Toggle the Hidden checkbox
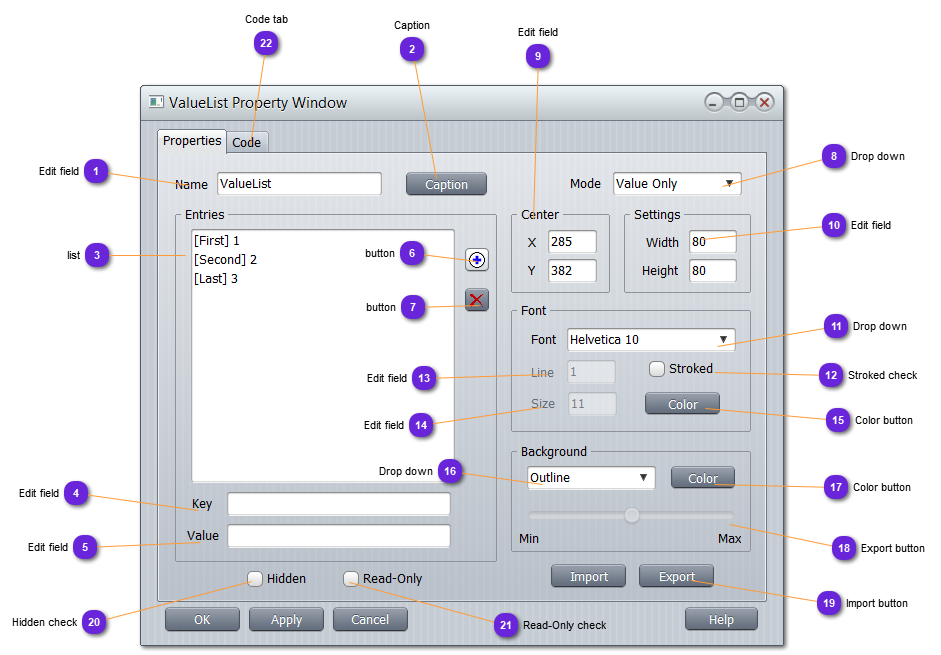941x655 pixels. (x=255, y=578)
